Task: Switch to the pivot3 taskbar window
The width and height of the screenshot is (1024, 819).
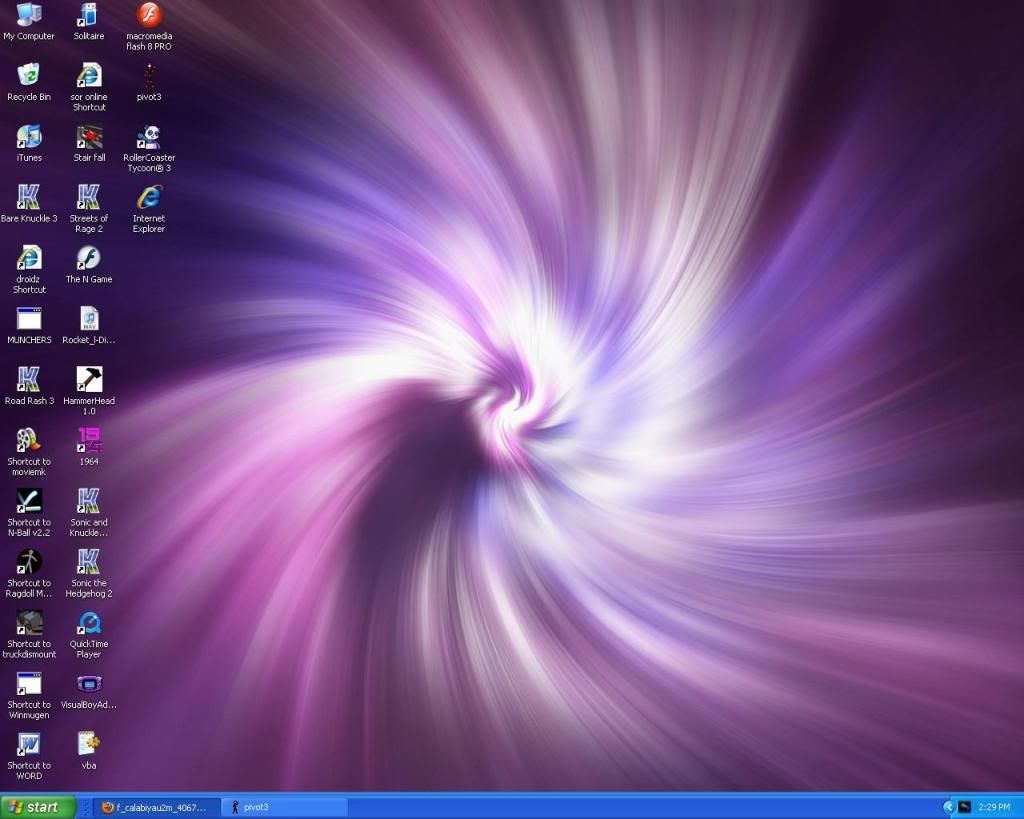Action: 283,806
